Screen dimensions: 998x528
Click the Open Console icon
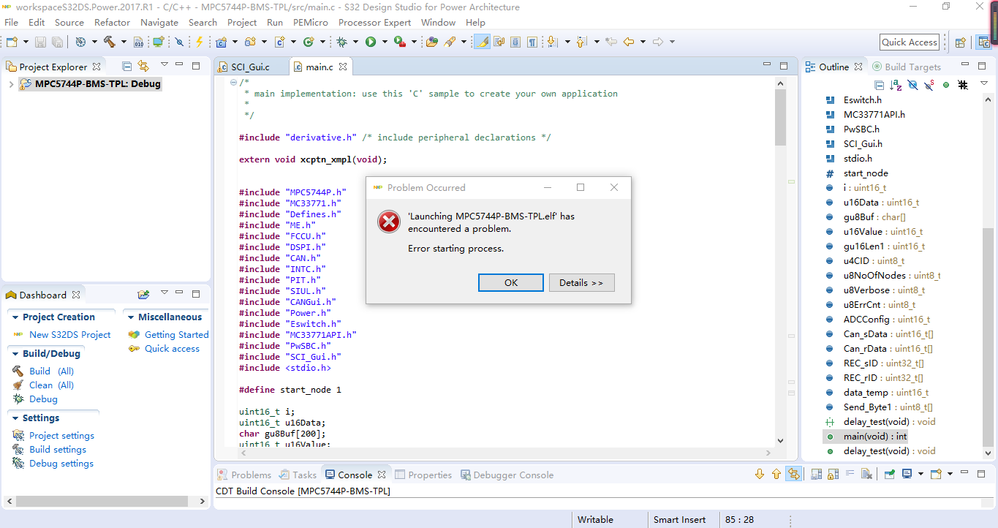click(936, 474)
